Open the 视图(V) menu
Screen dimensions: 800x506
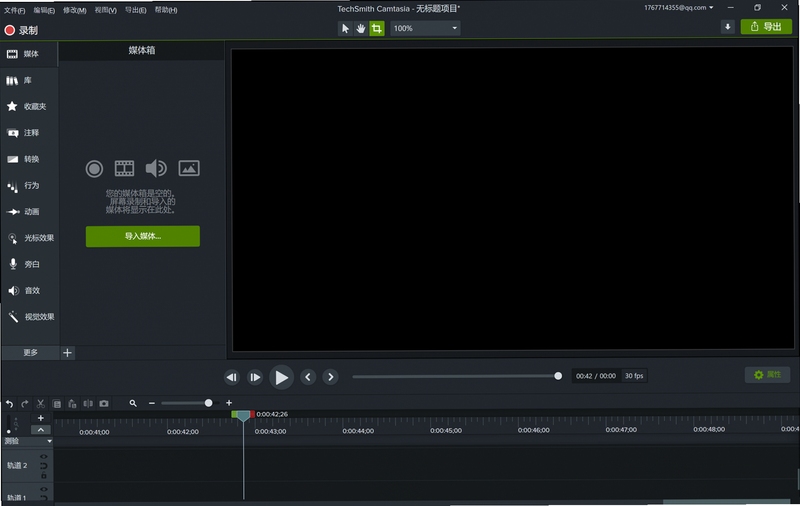(106, 10)
